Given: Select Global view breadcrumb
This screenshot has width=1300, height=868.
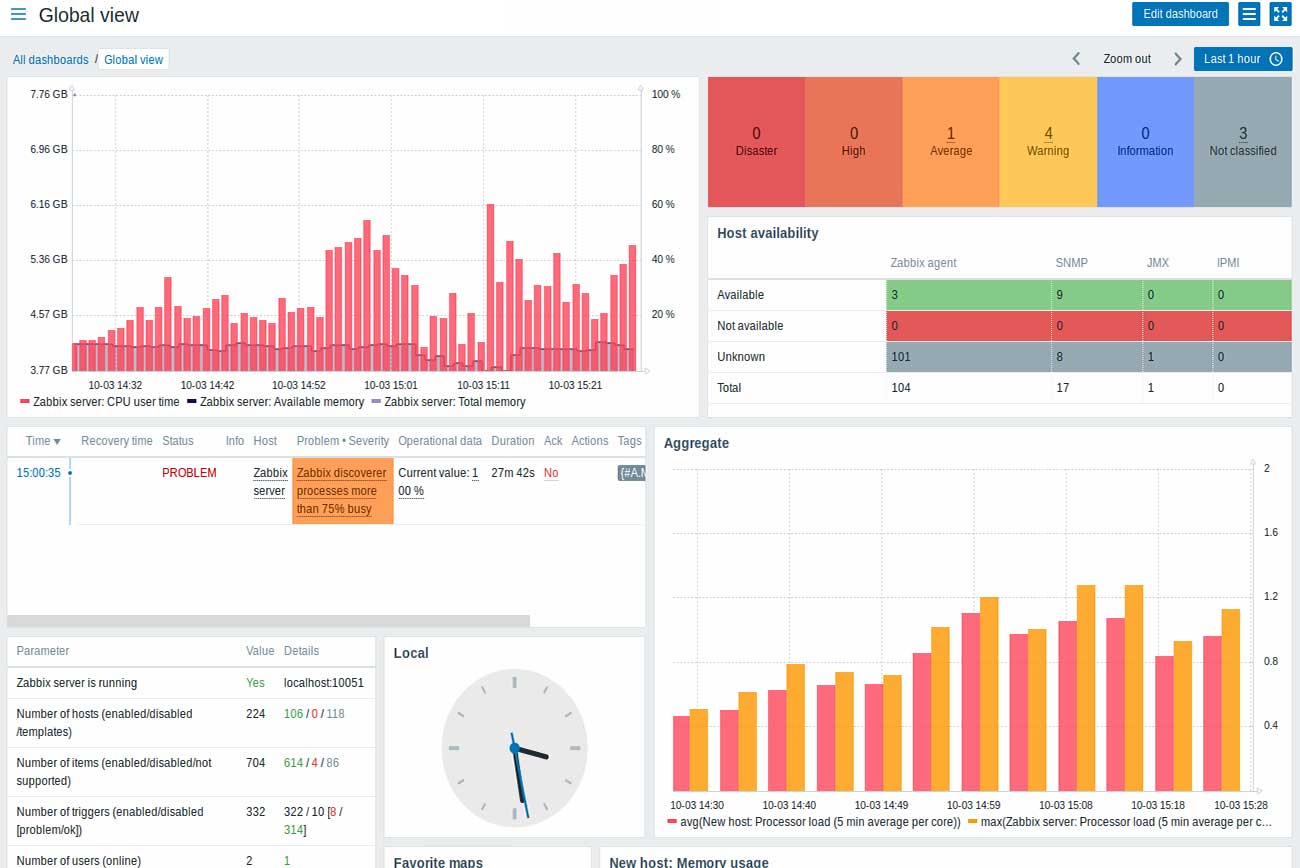Looking at the screenshot, I should coord(134,60).
